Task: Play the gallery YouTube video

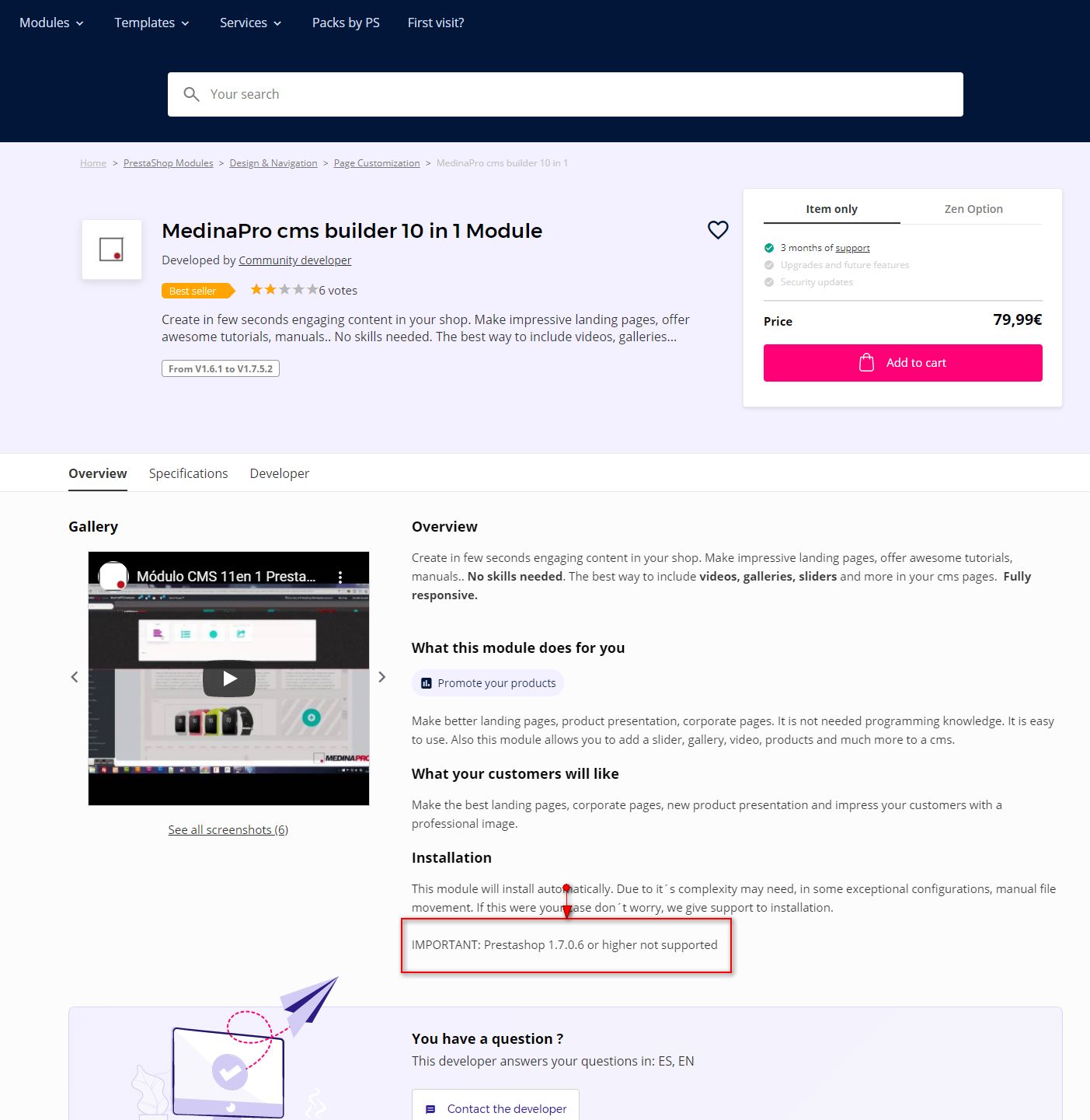Action: coord(229,679)
